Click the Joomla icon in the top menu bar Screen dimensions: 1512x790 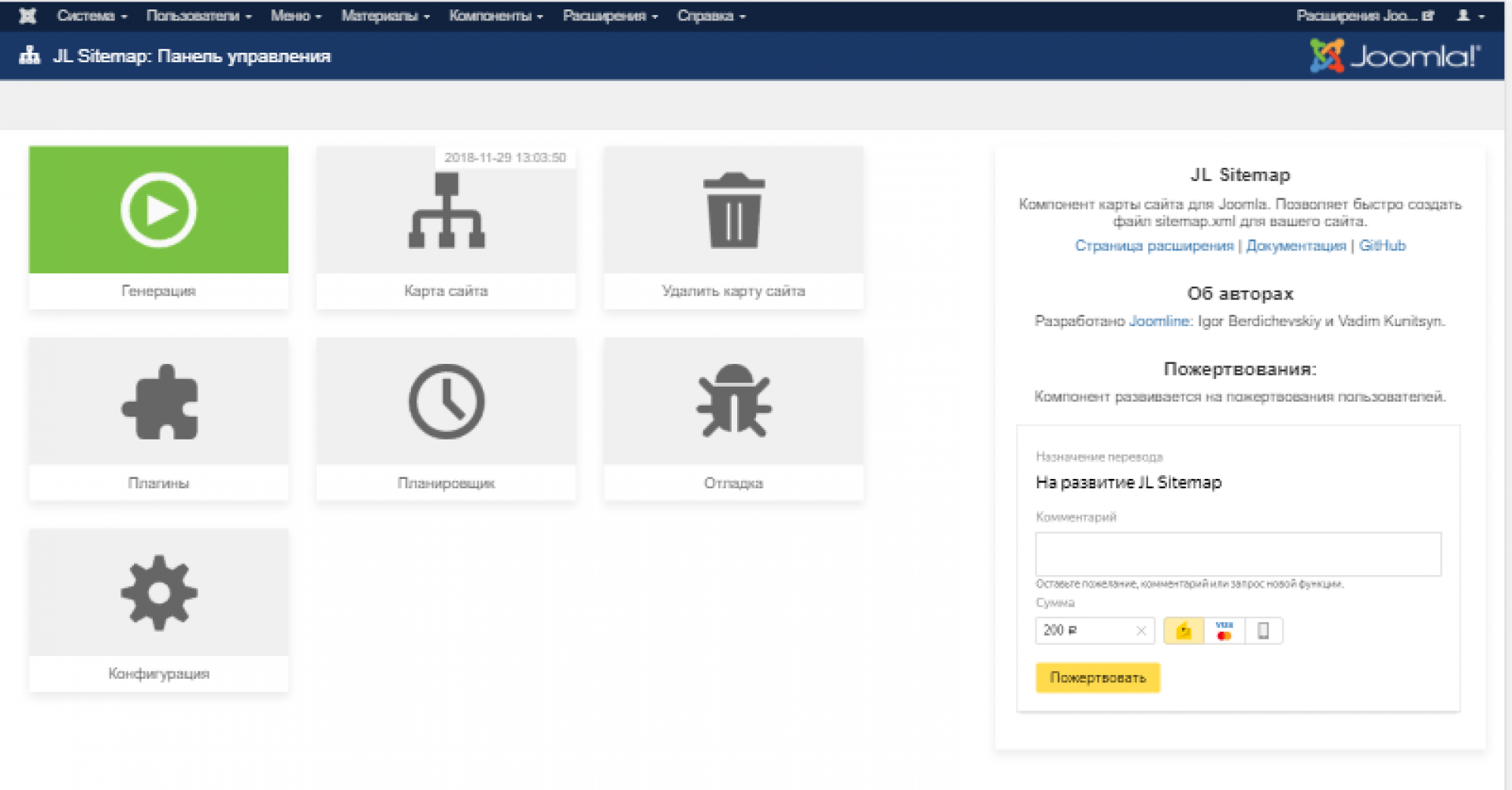(28, 16)
